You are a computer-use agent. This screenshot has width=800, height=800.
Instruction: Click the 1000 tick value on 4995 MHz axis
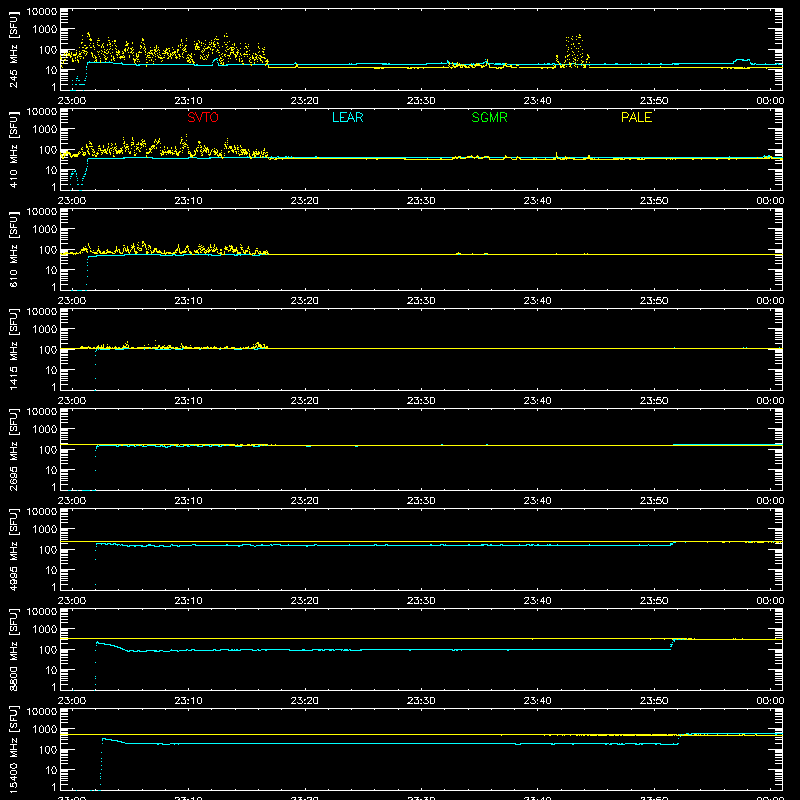(45, 530)
